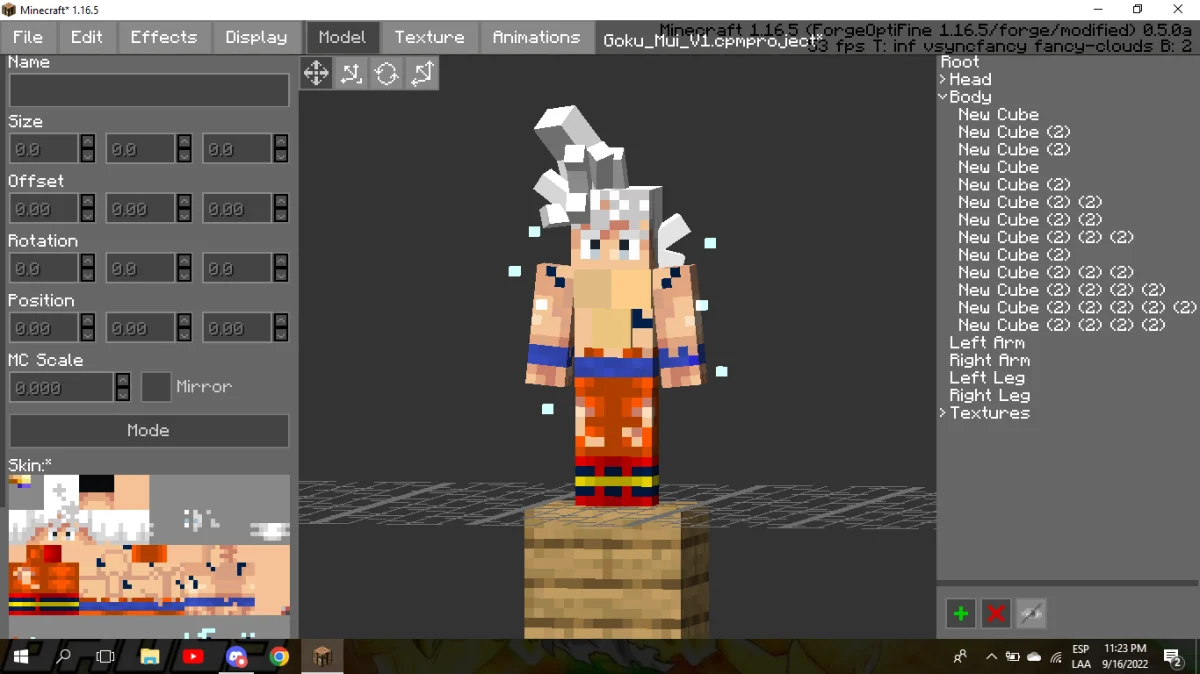Decrease the Rotation X value with down arrow
This screenshot has height=674, width=1200.
pos(88,276)
